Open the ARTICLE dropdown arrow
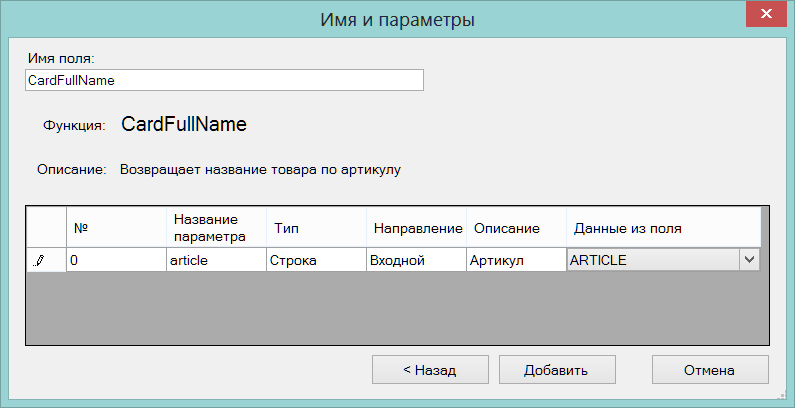The image size is (795, 408). coord(750,260)
